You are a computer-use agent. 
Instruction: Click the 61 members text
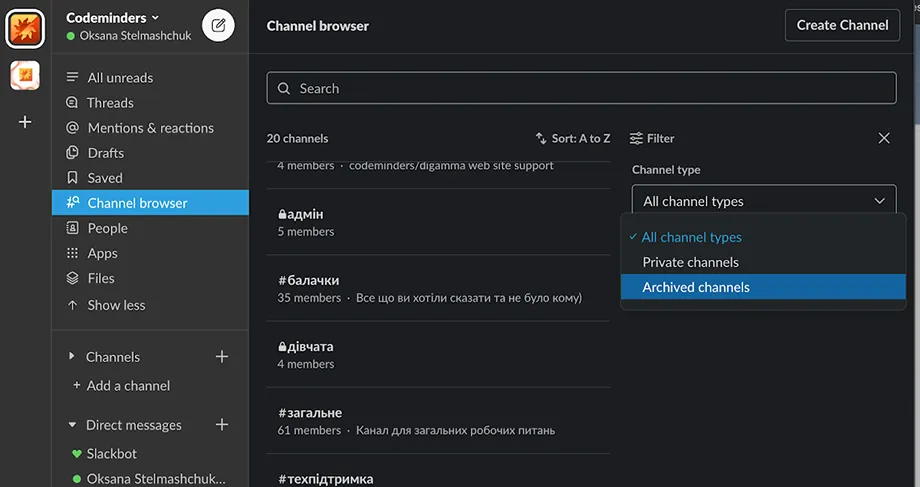(x=309, y=430)
